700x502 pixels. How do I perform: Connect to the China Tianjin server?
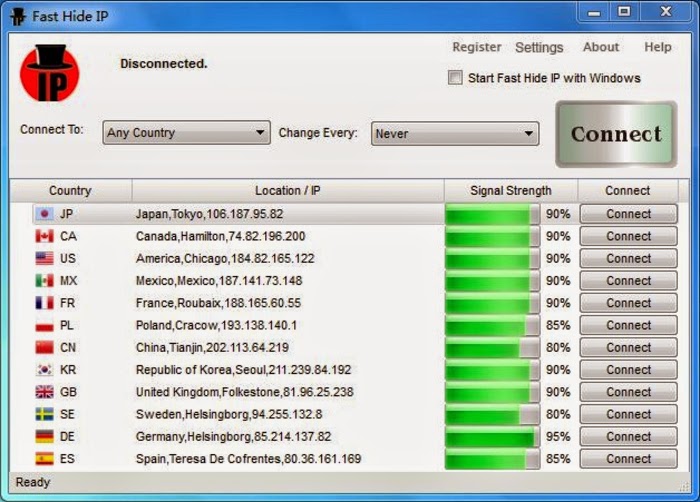click(x=628, y=347)
